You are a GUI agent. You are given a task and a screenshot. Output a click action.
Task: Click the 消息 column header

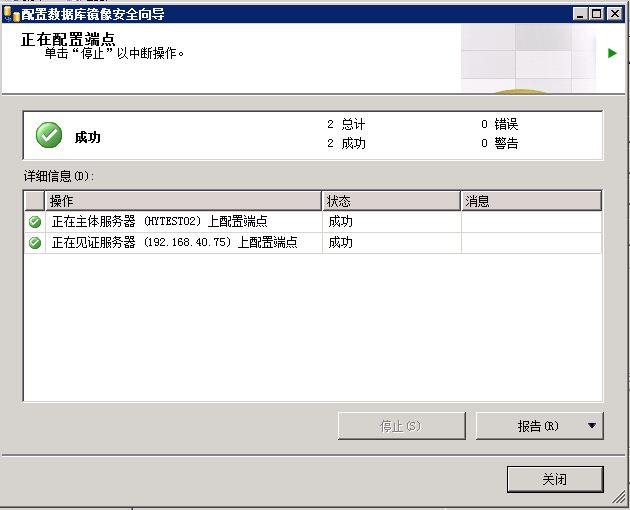click(531, 201)
